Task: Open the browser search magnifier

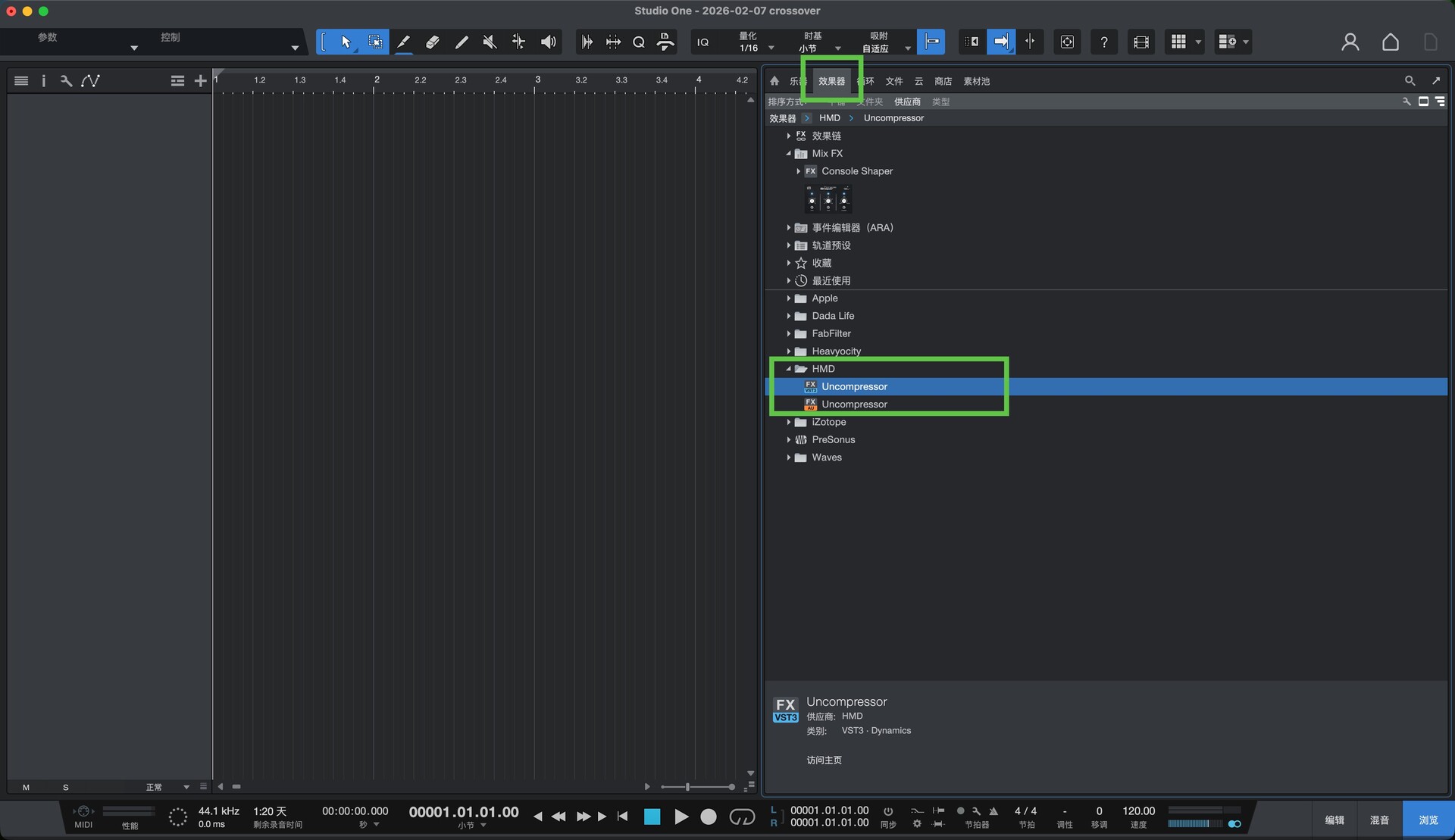Action: click(x=1410, y=81)
